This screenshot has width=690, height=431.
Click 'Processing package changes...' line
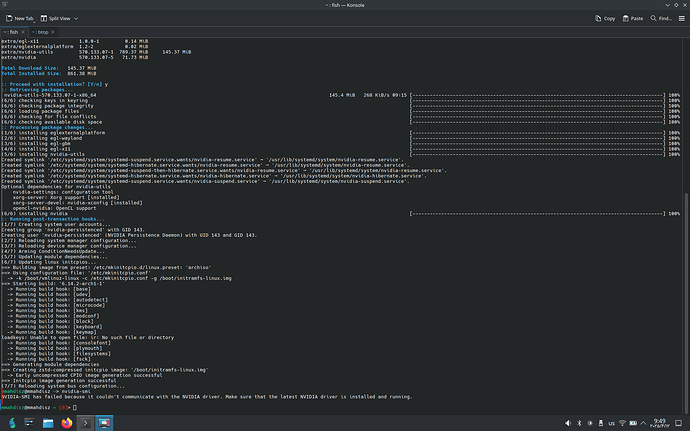48,127
